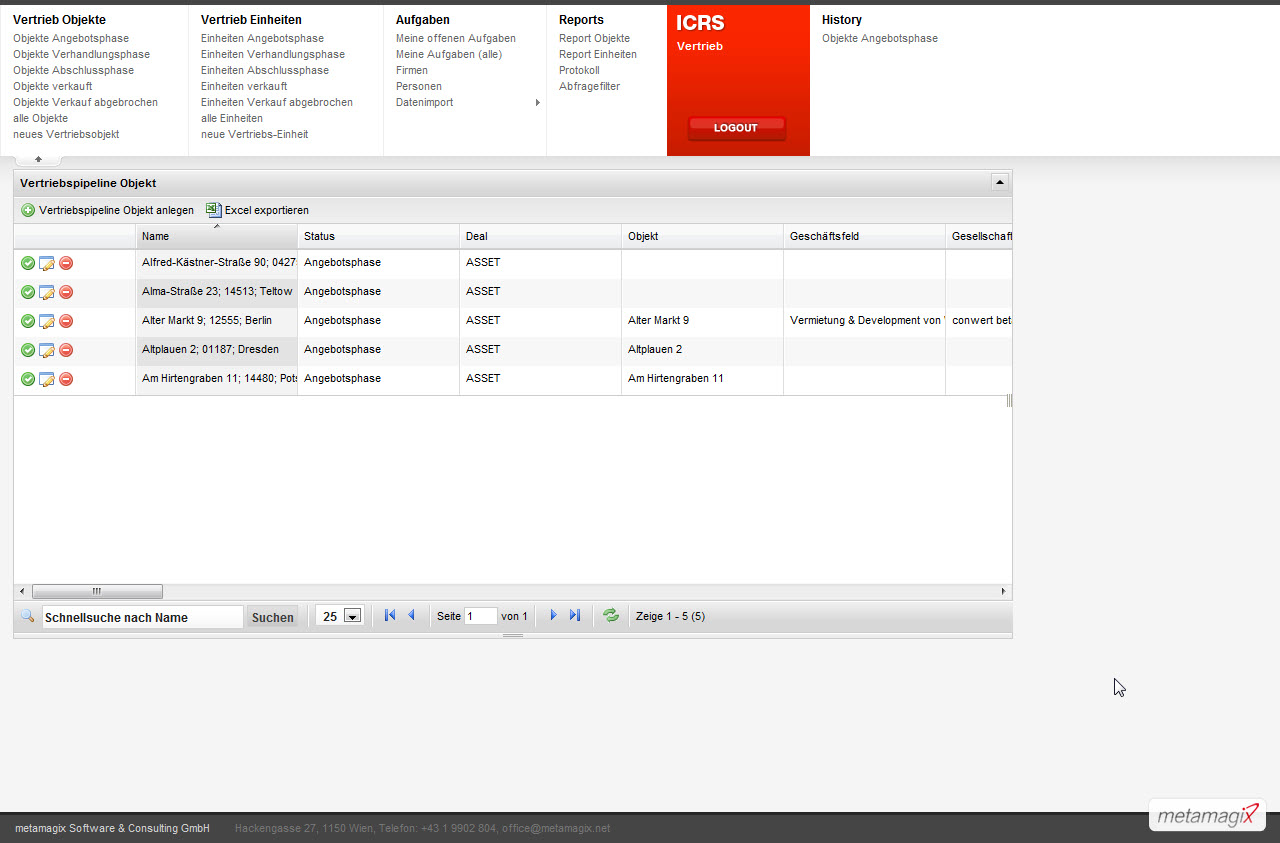
Task: Click metamagiX logo in footer
Action: 1207,815
